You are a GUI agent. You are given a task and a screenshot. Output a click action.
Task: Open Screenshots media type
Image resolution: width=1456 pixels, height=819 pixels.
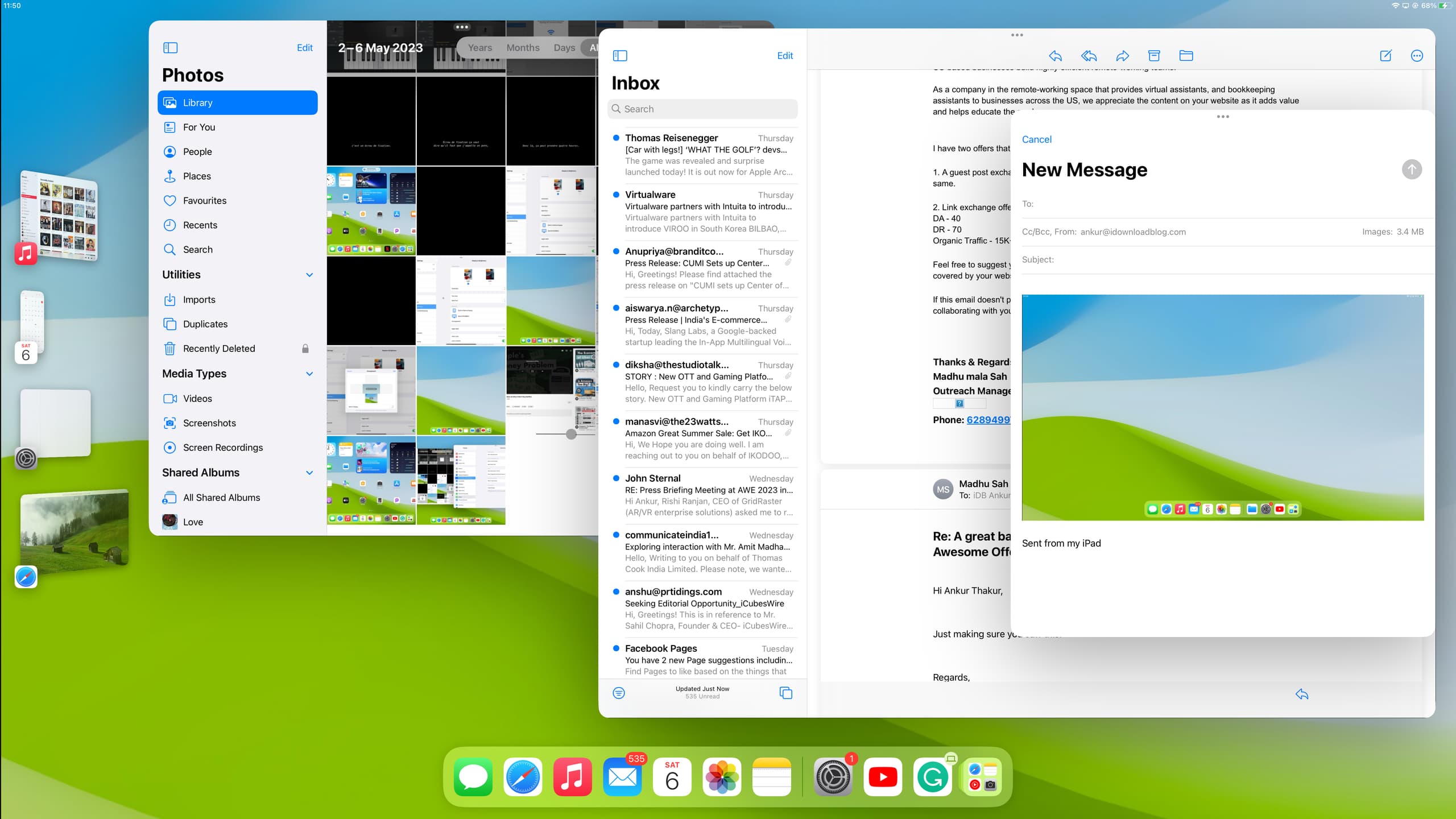pos(238,423)
